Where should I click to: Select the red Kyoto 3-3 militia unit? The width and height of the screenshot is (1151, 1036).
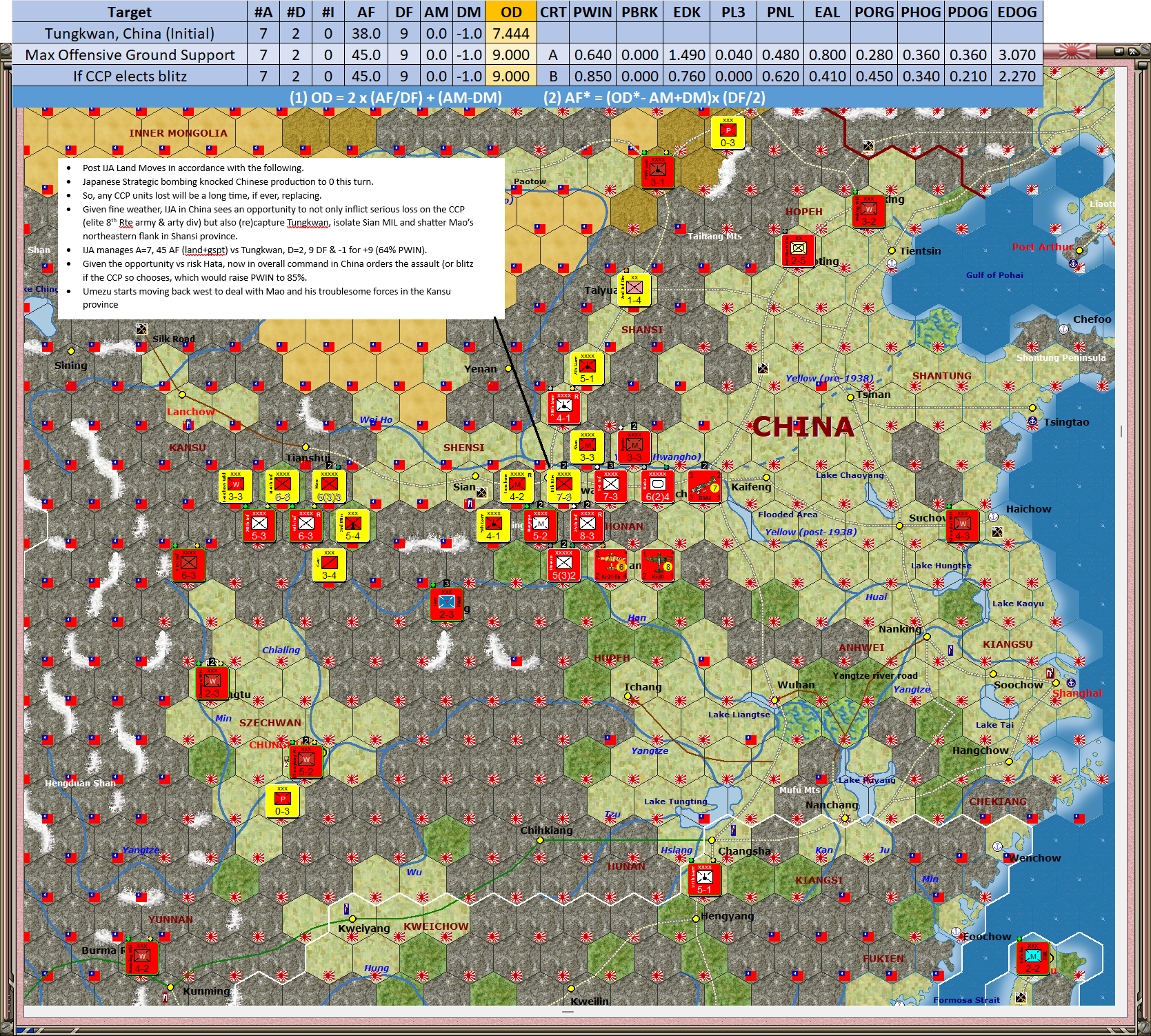coord(634,447)
